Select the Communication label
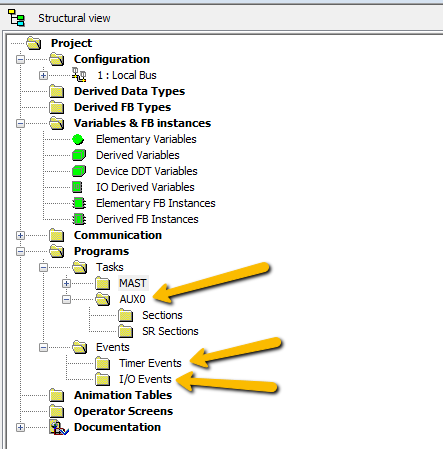 118,235
